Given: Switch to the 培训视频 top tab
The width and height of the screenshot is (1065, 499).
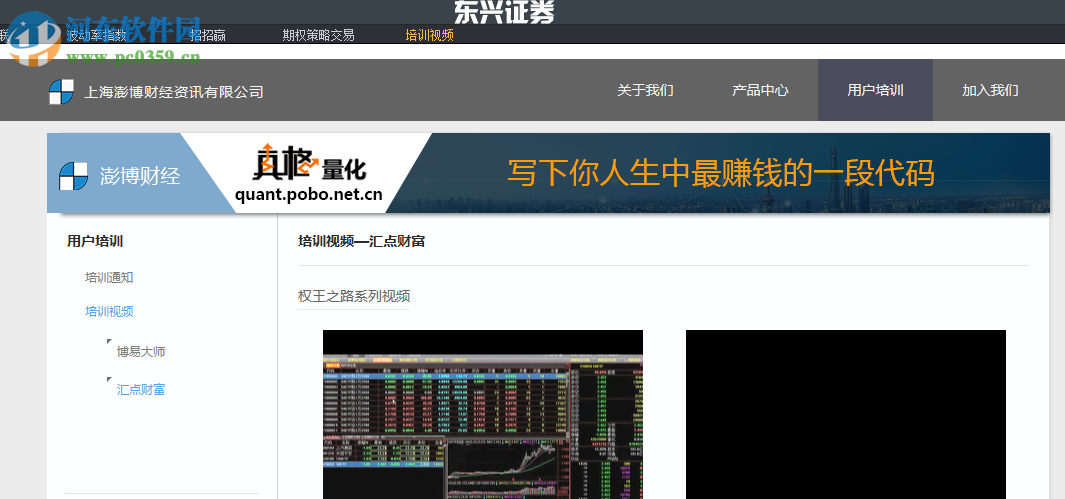Looking at the screenshot, I should [x=429, y=35].
